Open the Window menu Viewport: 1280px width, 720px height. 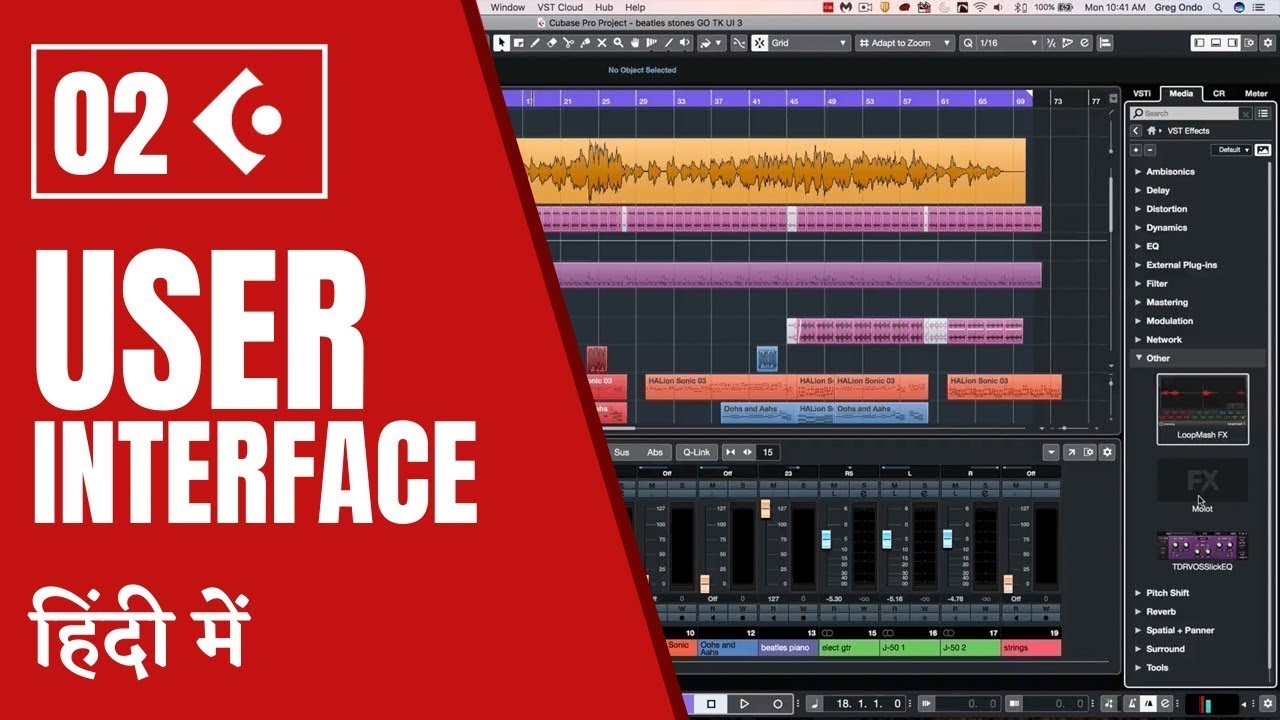coord(508,7)
